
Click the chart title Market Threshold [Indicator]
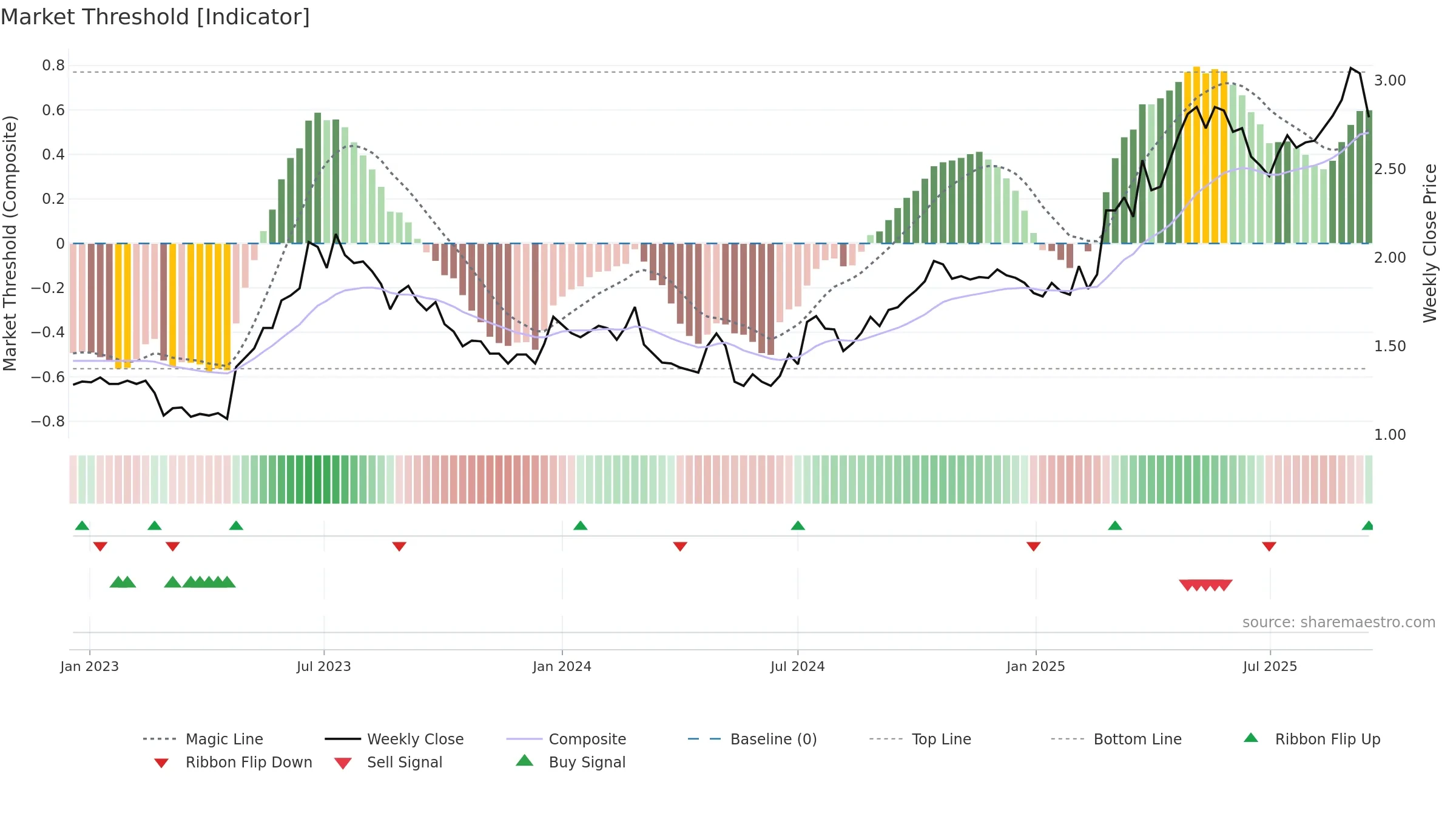coord(155,17)
